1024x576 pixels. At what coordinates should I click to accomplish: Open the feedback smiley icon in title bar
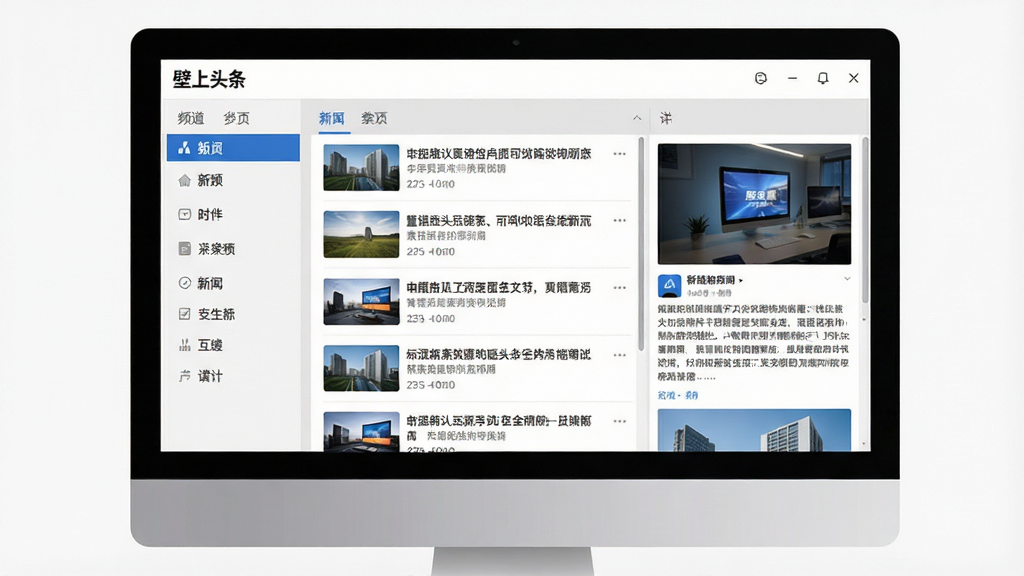(x=761, y=78)
